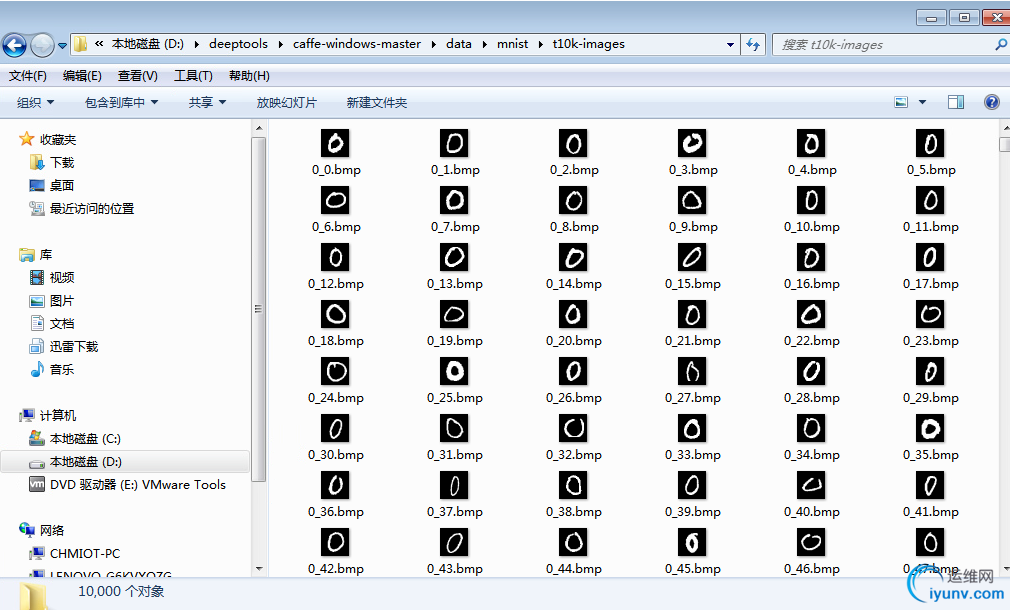Screen dimensions: 1010x610
Task: Open 图片 library
Action: point(62,301)
